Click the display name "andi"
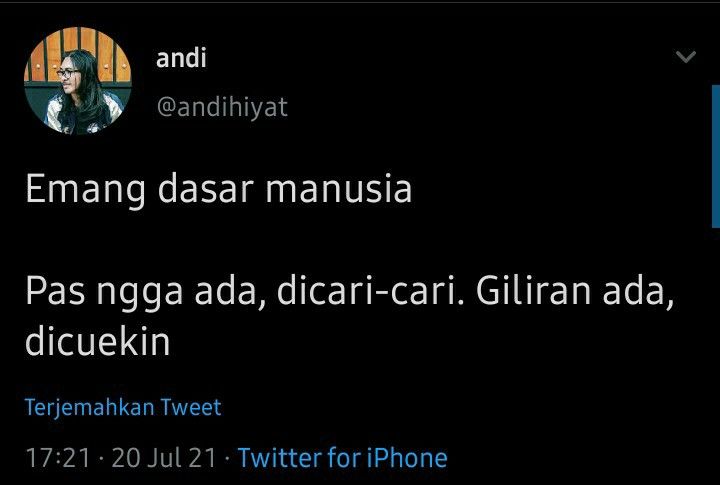The image size is (720, 485). tap(181, 58)
